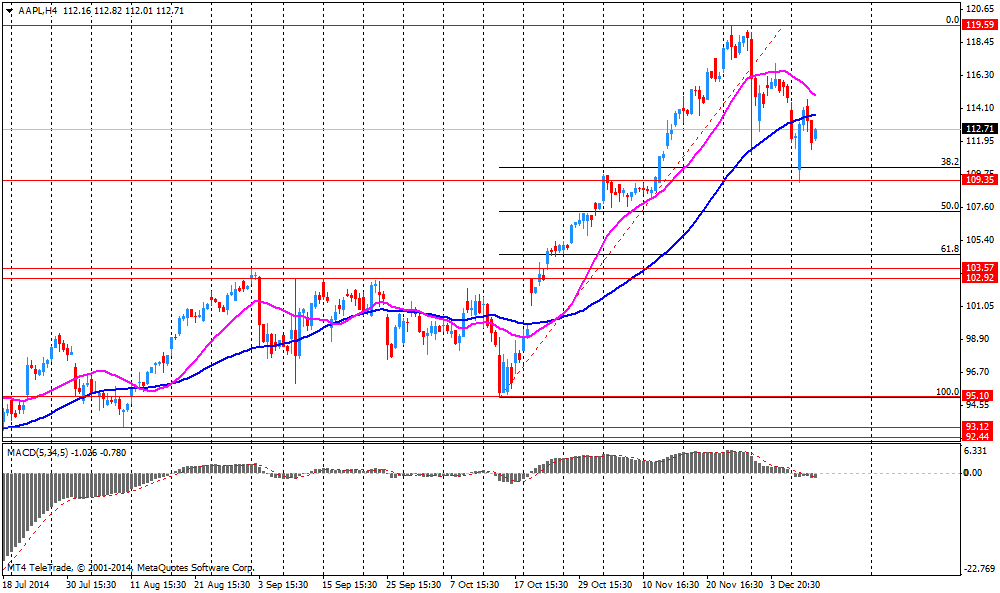Screen dimensions: 1000x593
Task: Click the MACD(5,34,5) indicator label
Action: coord(38,453)
